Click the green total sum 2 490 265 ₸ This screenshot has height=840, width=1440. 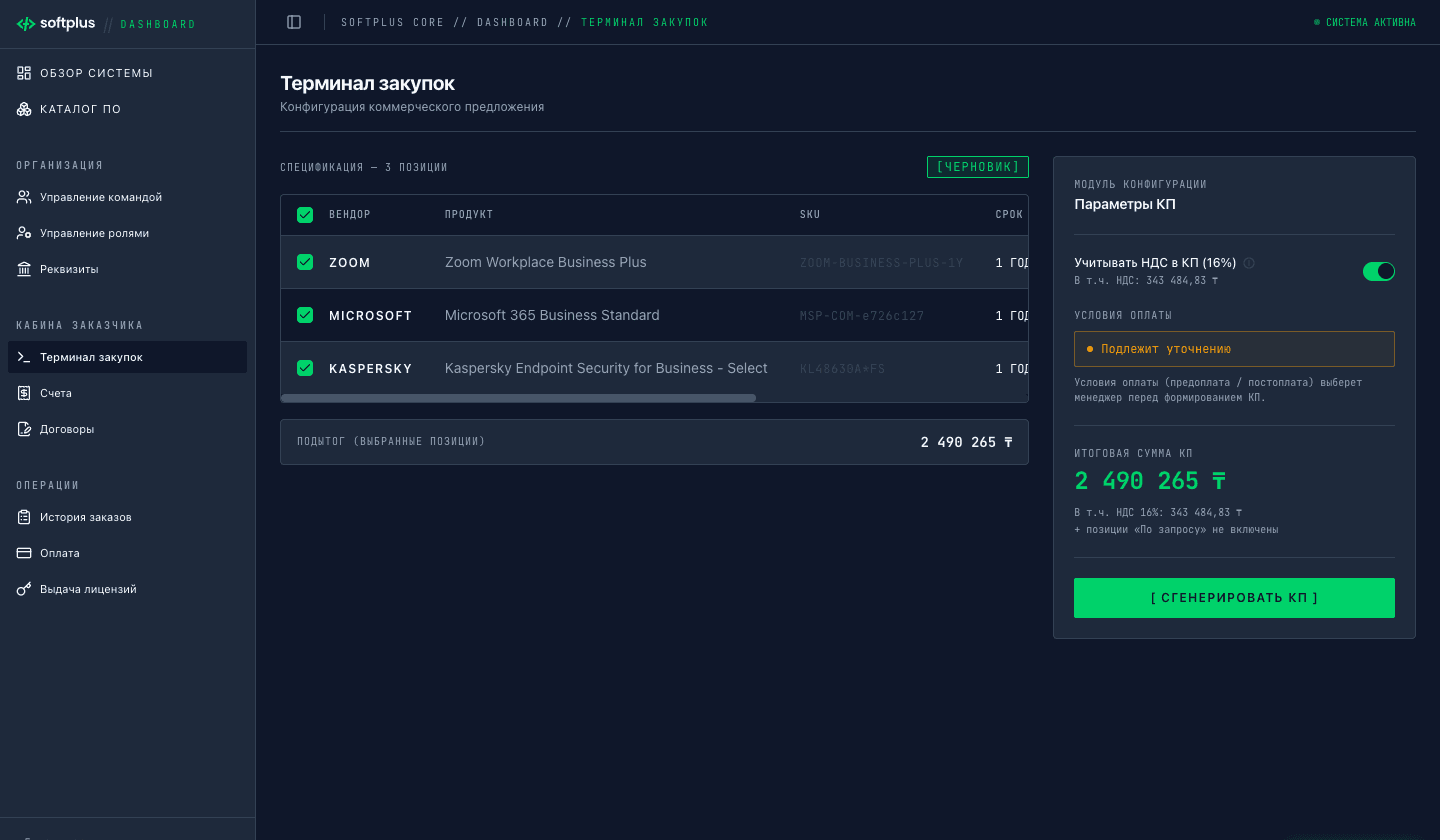(x=1150, y=481)
